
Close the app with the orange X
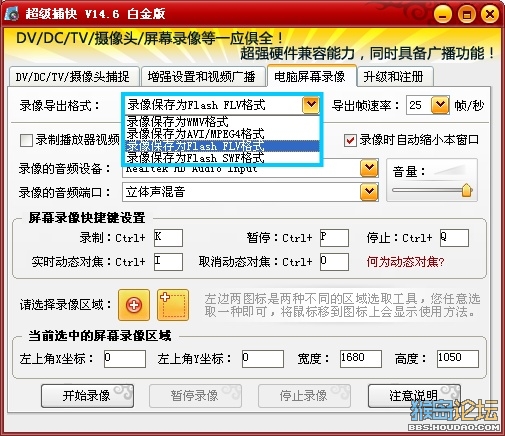[490, 15]
